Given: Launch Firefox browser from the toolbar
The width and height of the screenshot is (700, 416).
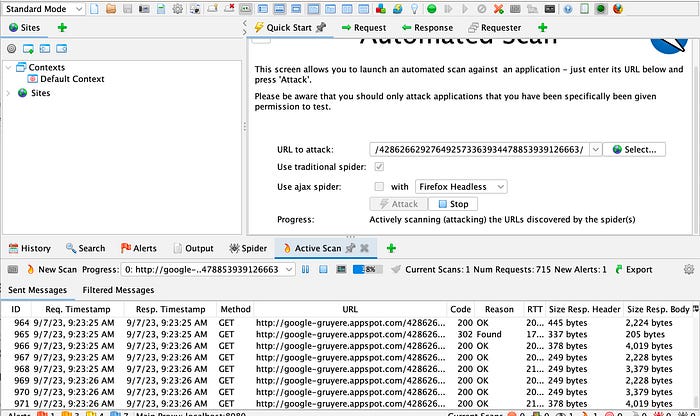Looking at the screenshot, I should coord(618,8).
